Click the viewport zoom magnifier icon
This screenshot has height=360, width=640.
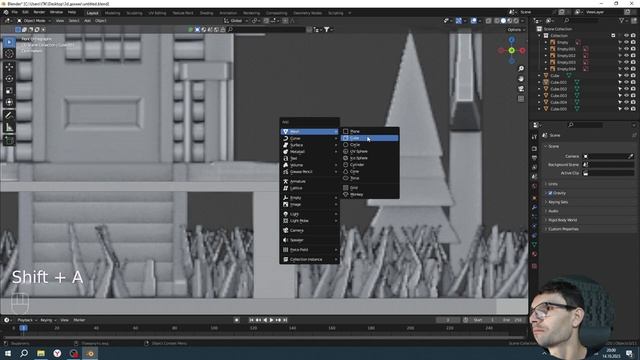pyautogui.click(x=521, y=69)
